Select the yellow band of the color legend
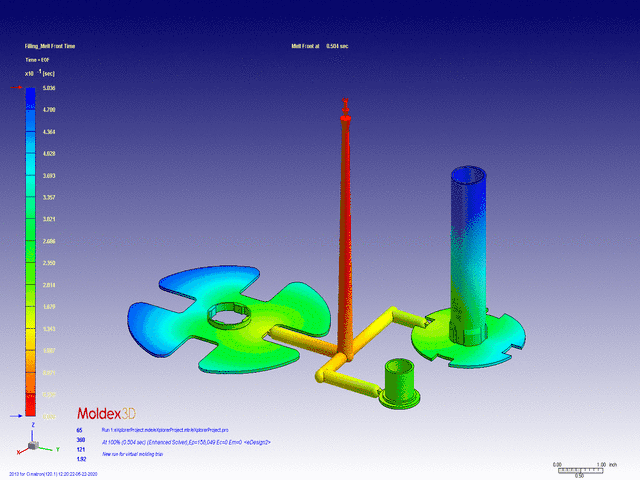This screenshot has width=640, height=480. pos(31,339)
